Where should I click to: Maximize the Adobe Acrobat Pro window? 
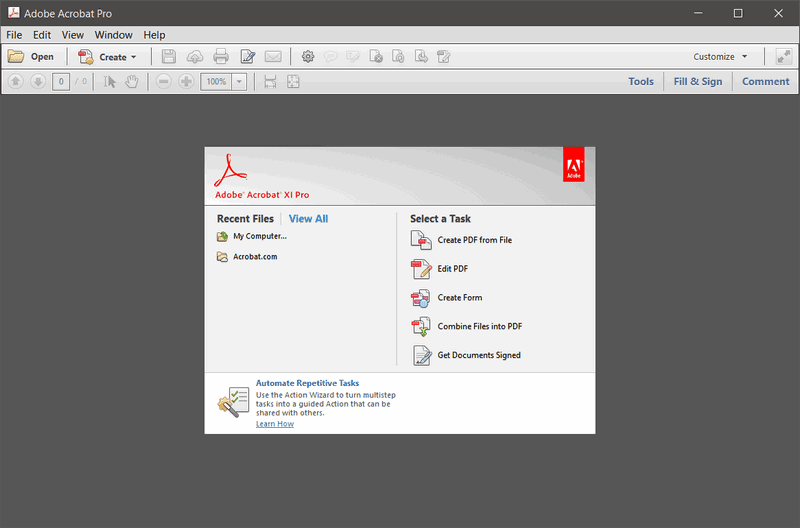click(738, 13)
